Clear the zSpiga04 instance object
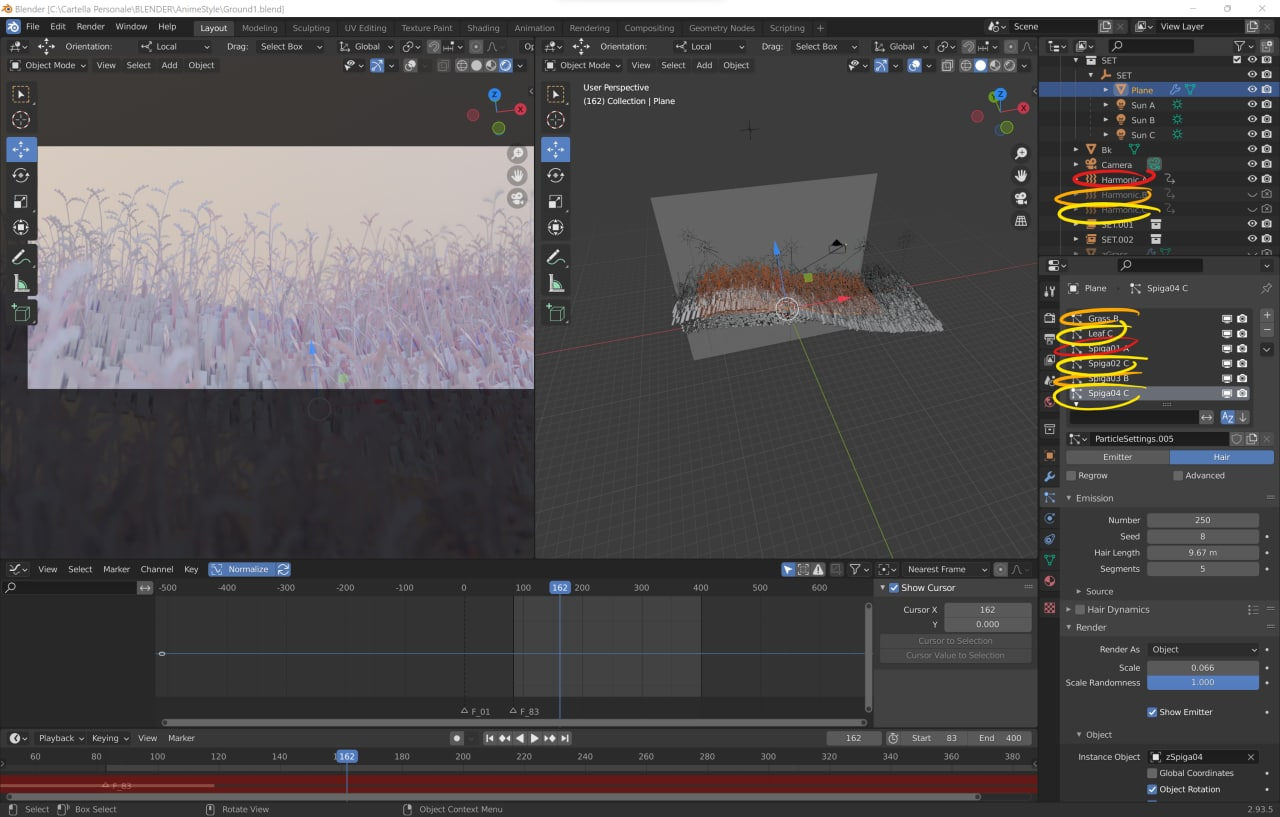Viewport: 1280px width, 817px height. 1250,757
